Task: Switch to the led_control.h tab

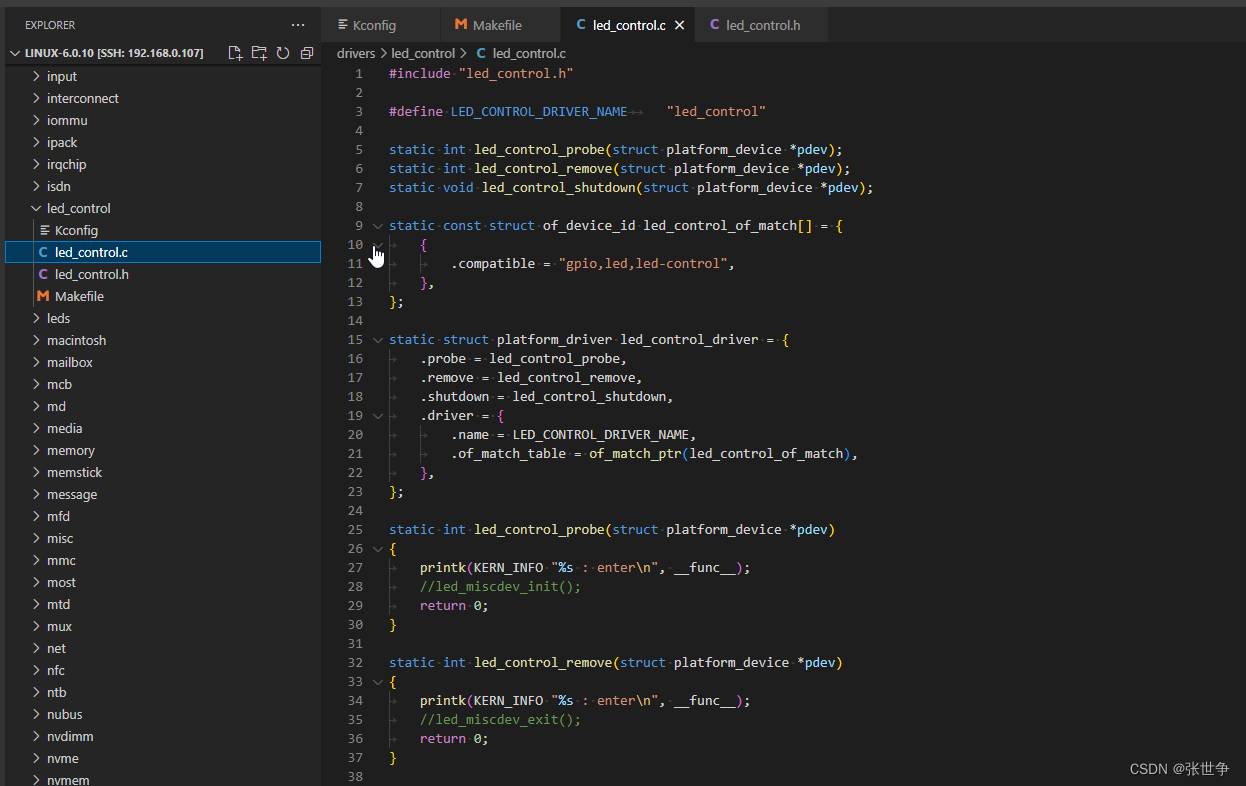Action: [x=762, y=25]
